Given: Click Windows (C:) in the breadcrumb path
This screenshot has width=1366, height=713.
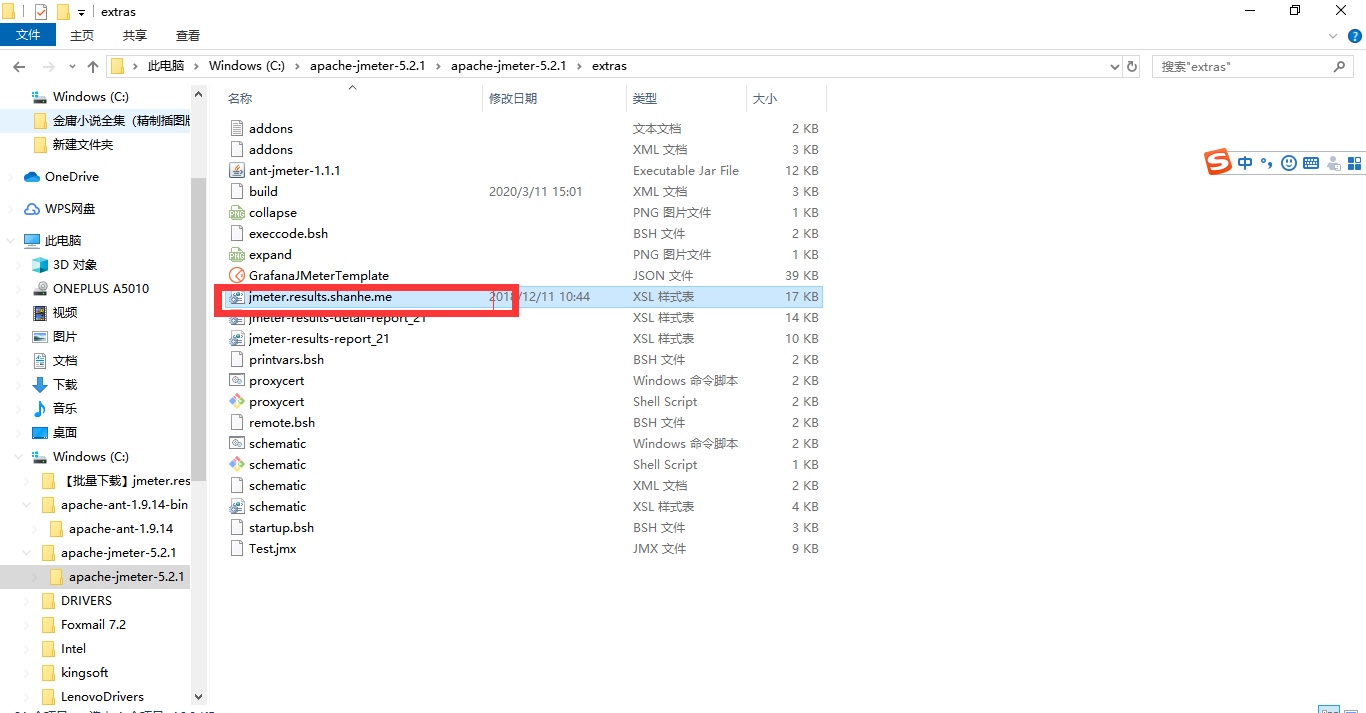Looking at the screenshot, I should click(246, 66).
